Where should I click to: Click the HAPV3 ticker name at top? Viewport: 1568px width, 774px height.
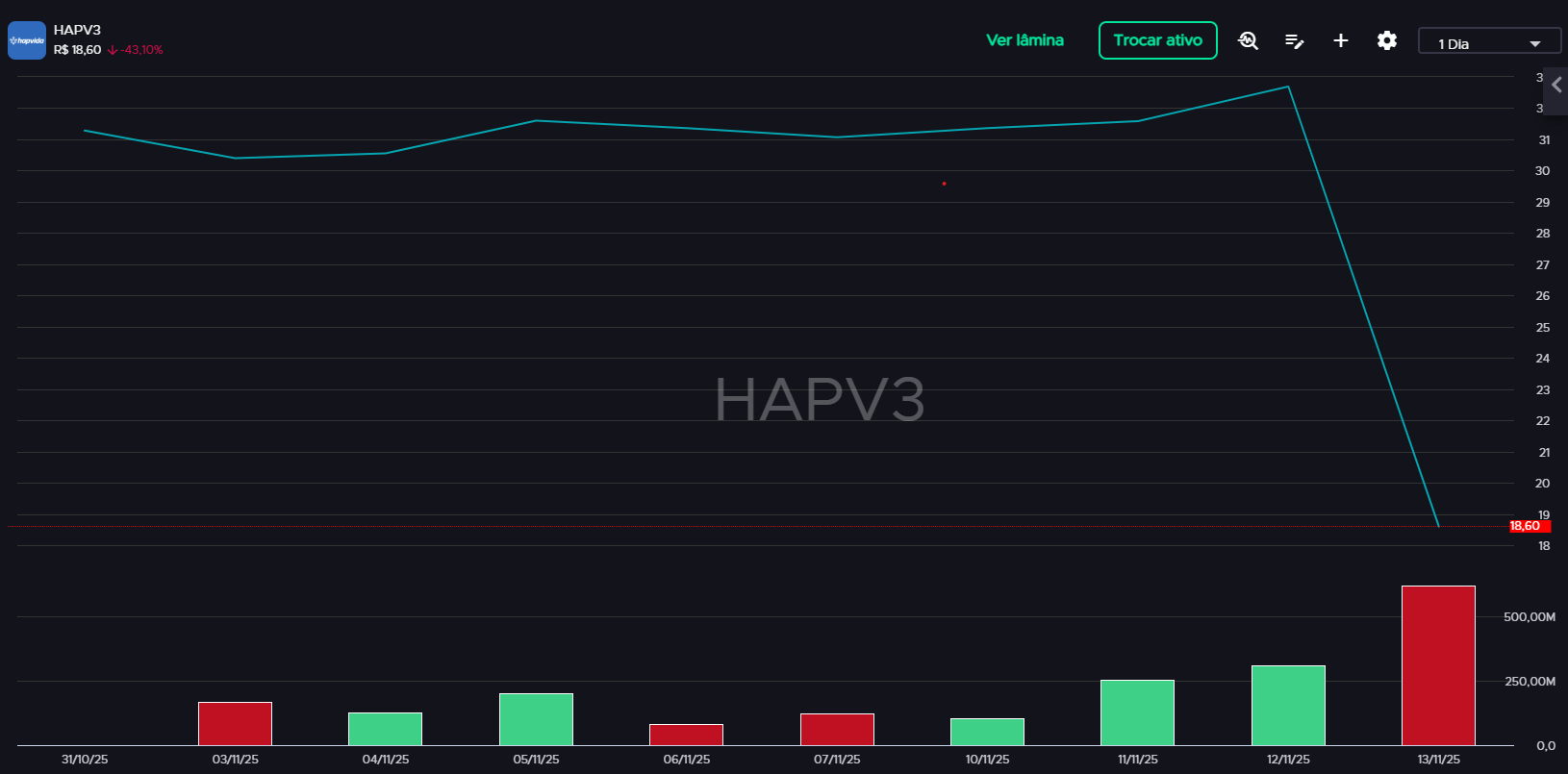[77, 30]
